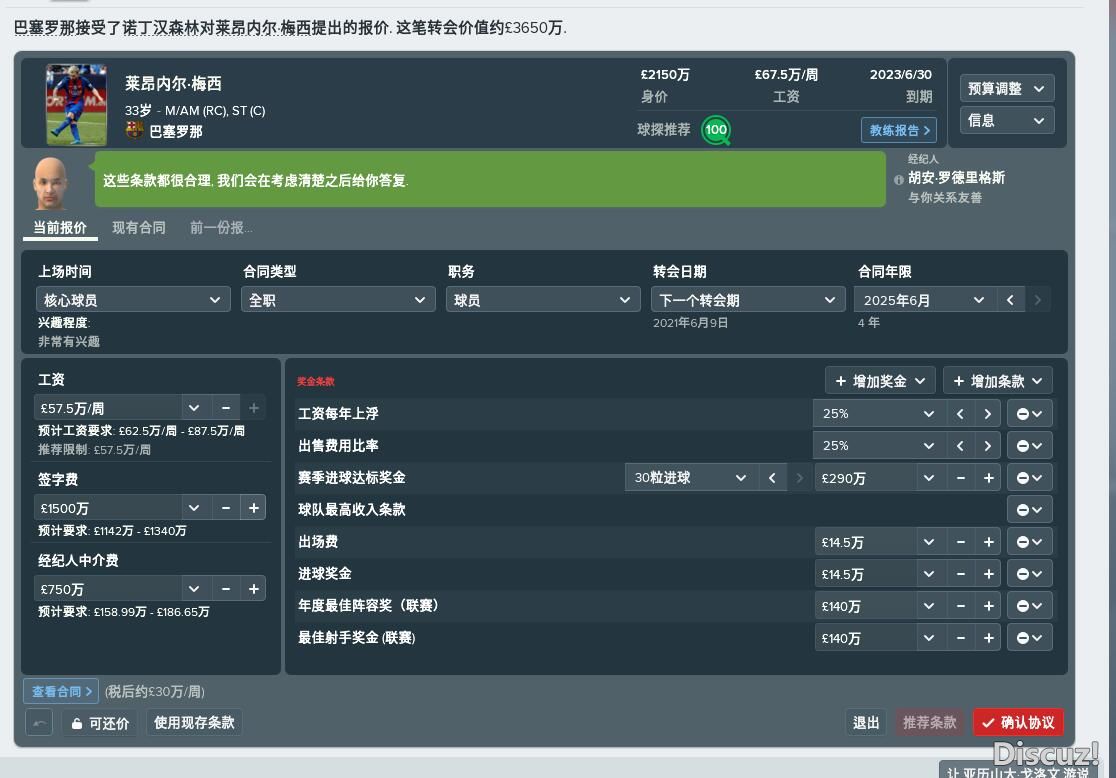Open the 转会日期 下一个转会期 dropdown
The height and width of the screenshot is (778, 1116).
tap(747, 300)
